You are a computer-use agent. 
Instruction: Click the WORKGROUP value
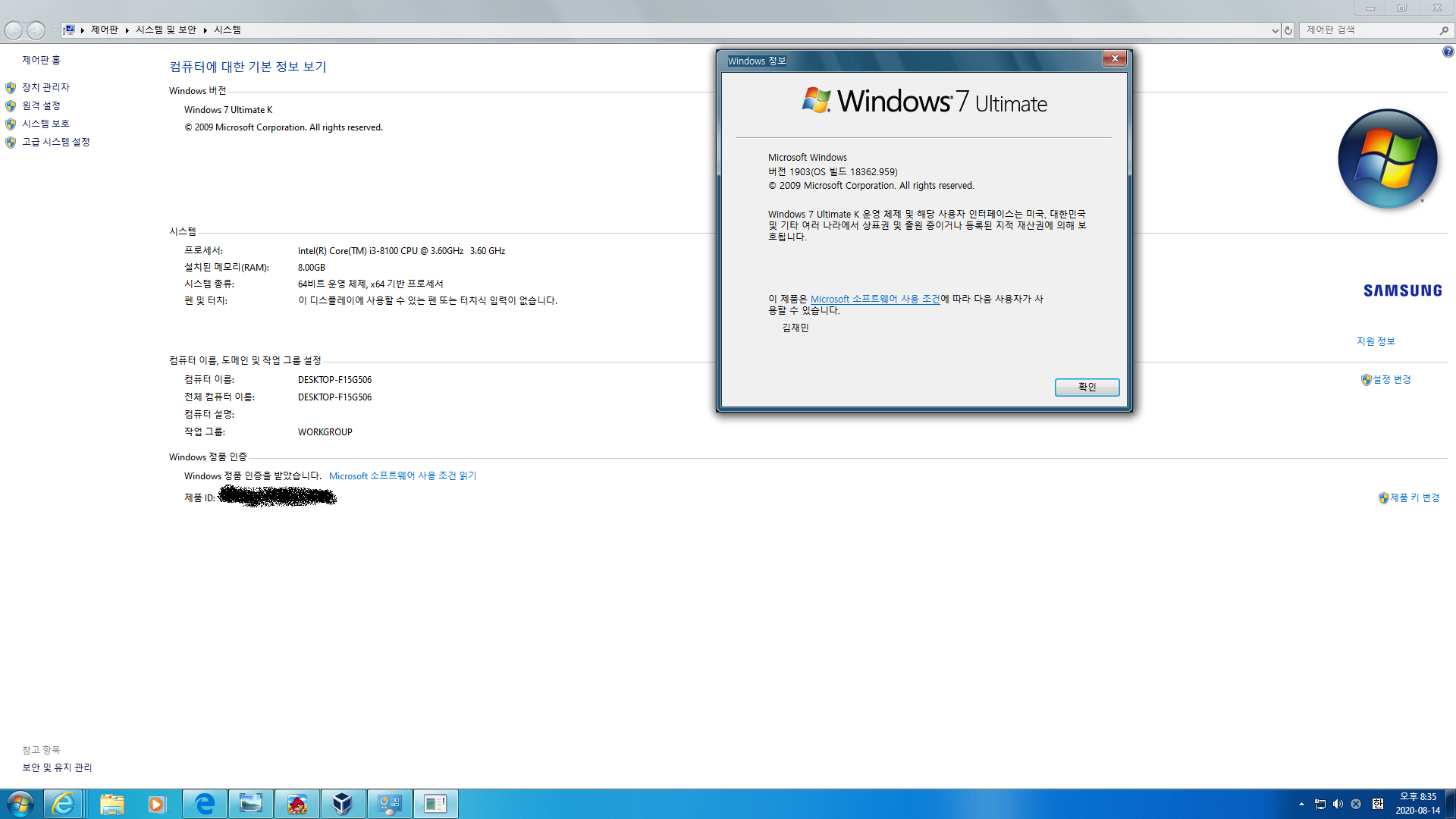pyautogui.click(x=325, y=432)
